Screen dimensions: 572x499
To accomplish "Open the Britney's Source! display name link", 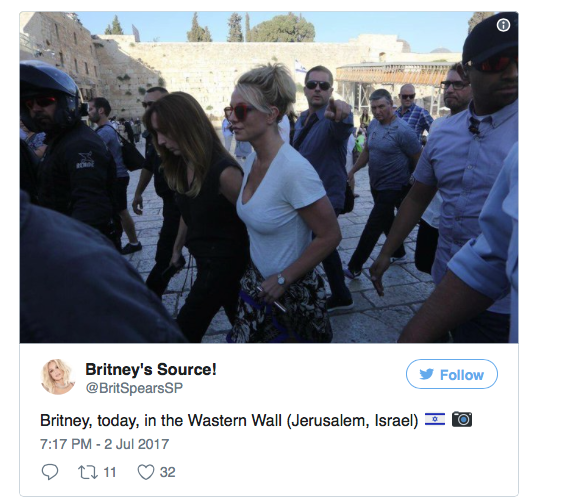I will point(151,369).
